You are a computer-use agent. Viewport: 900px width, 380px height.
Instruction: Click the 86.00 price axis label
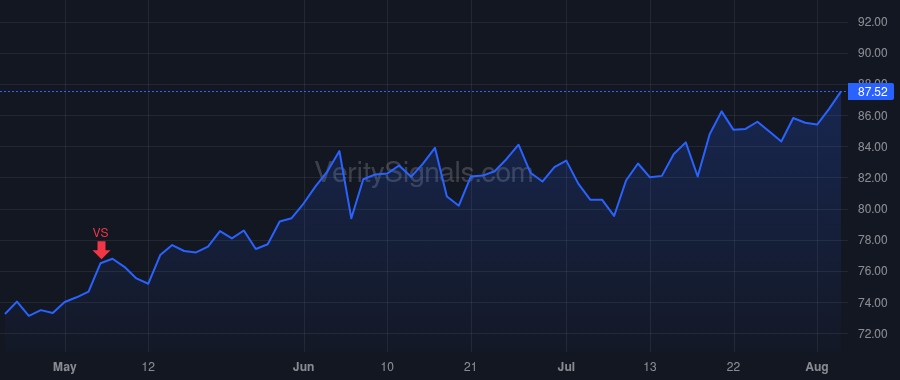click(x=872, y=116)
